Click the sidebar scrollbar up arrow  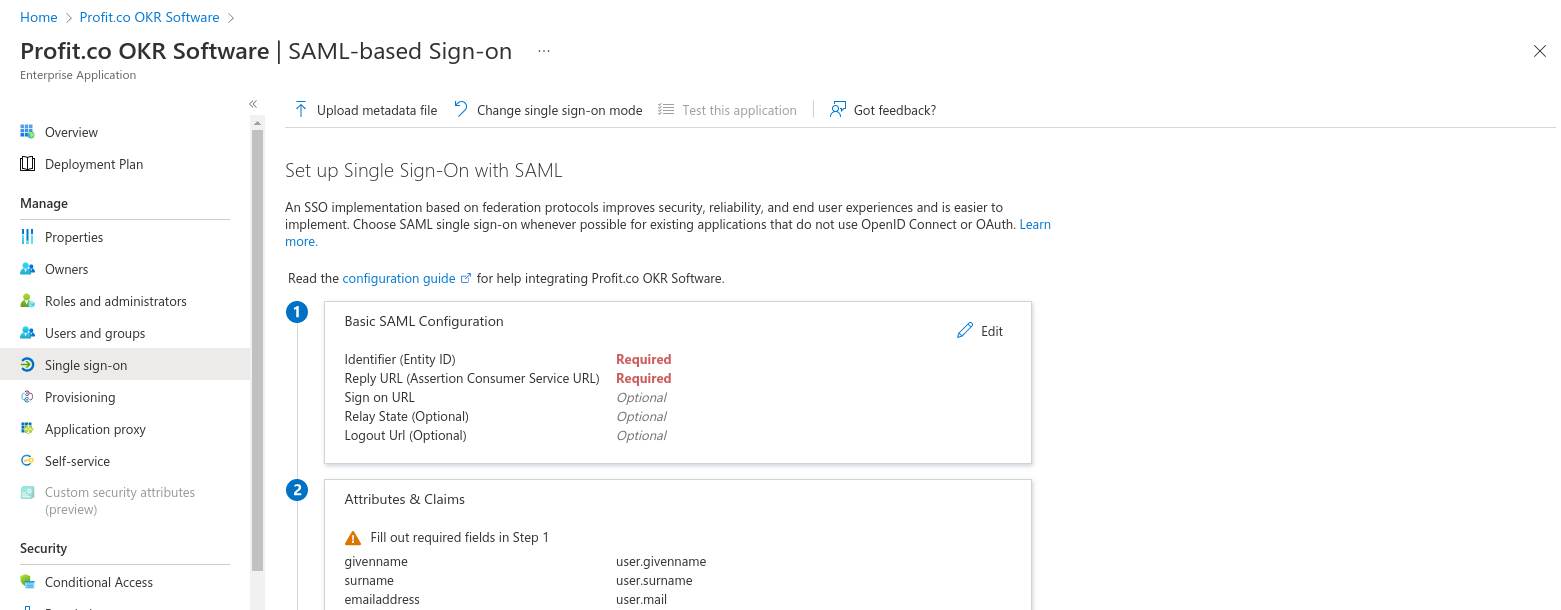pyautogui.click(x=258, y=123)
